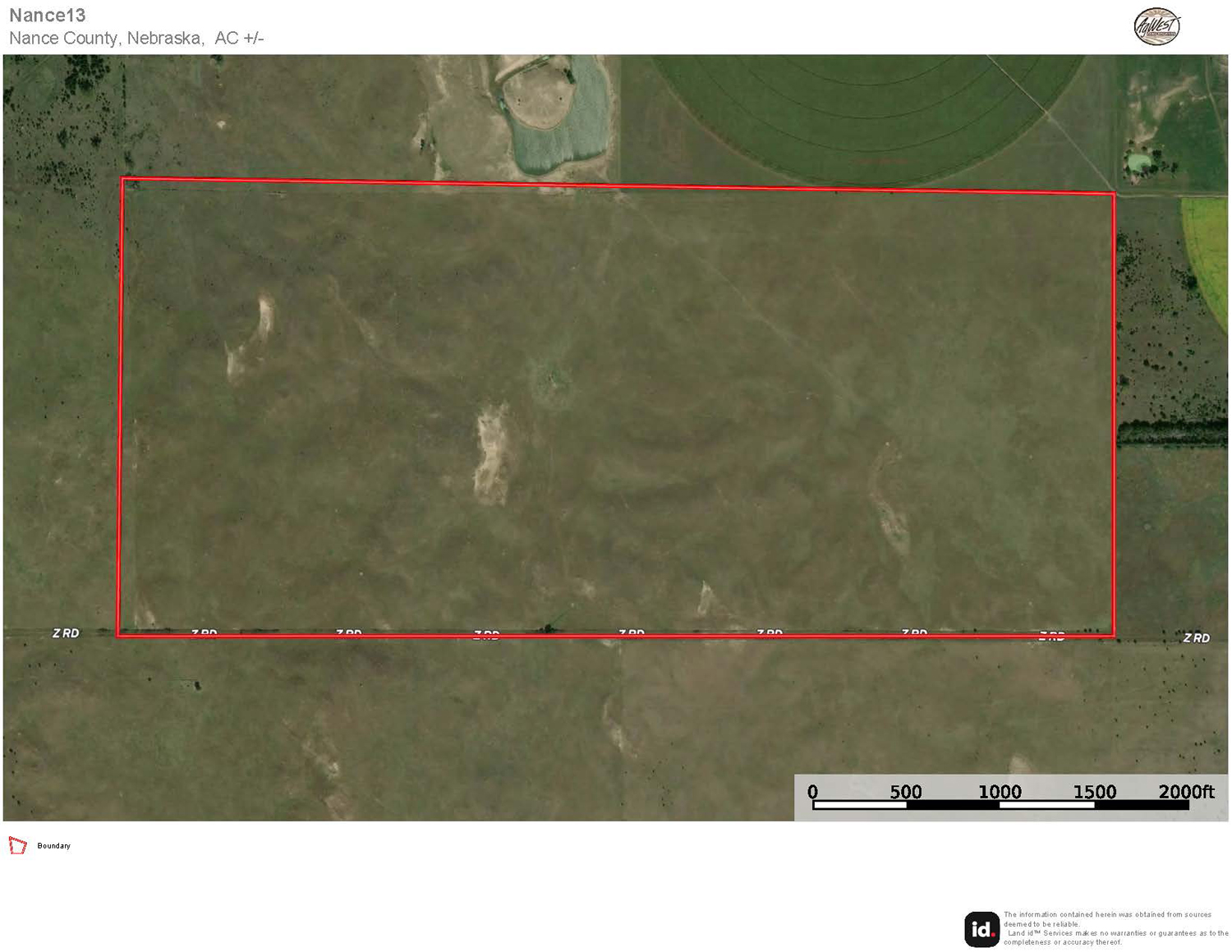This screenshot has height=952, width=1232.
Task: Click the '1000' label on scale bar
Action: [x=1000, y=792]
